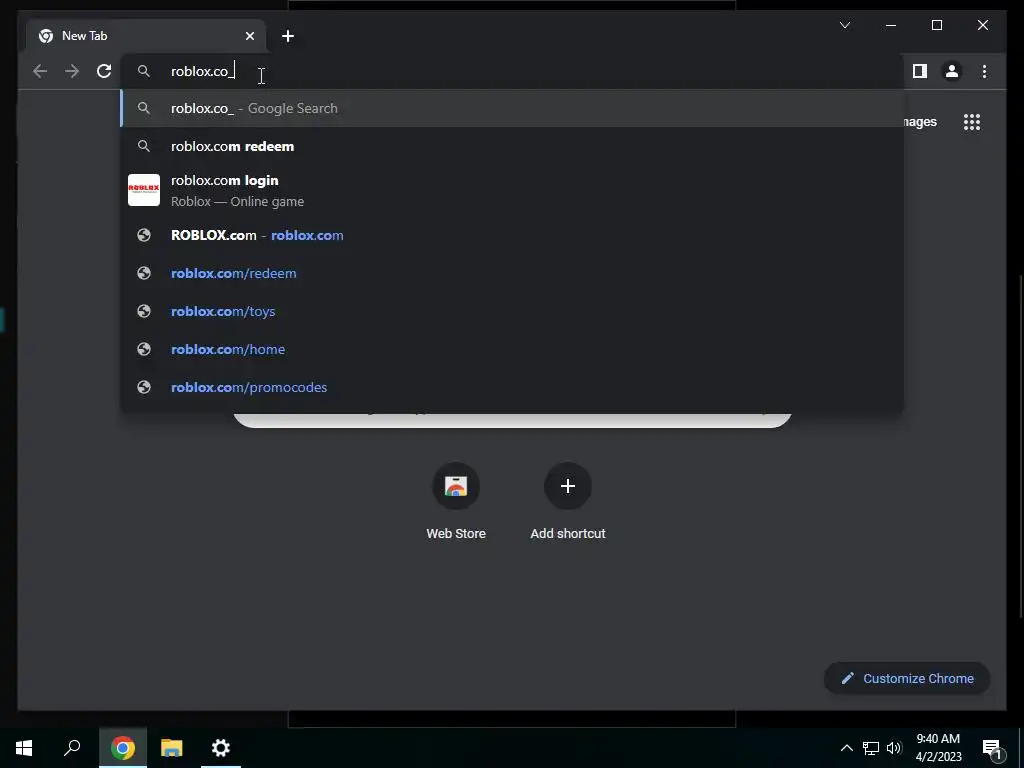Open roblox.com/home suggestion
1024x768 pixels.
[x=512, y=349]
